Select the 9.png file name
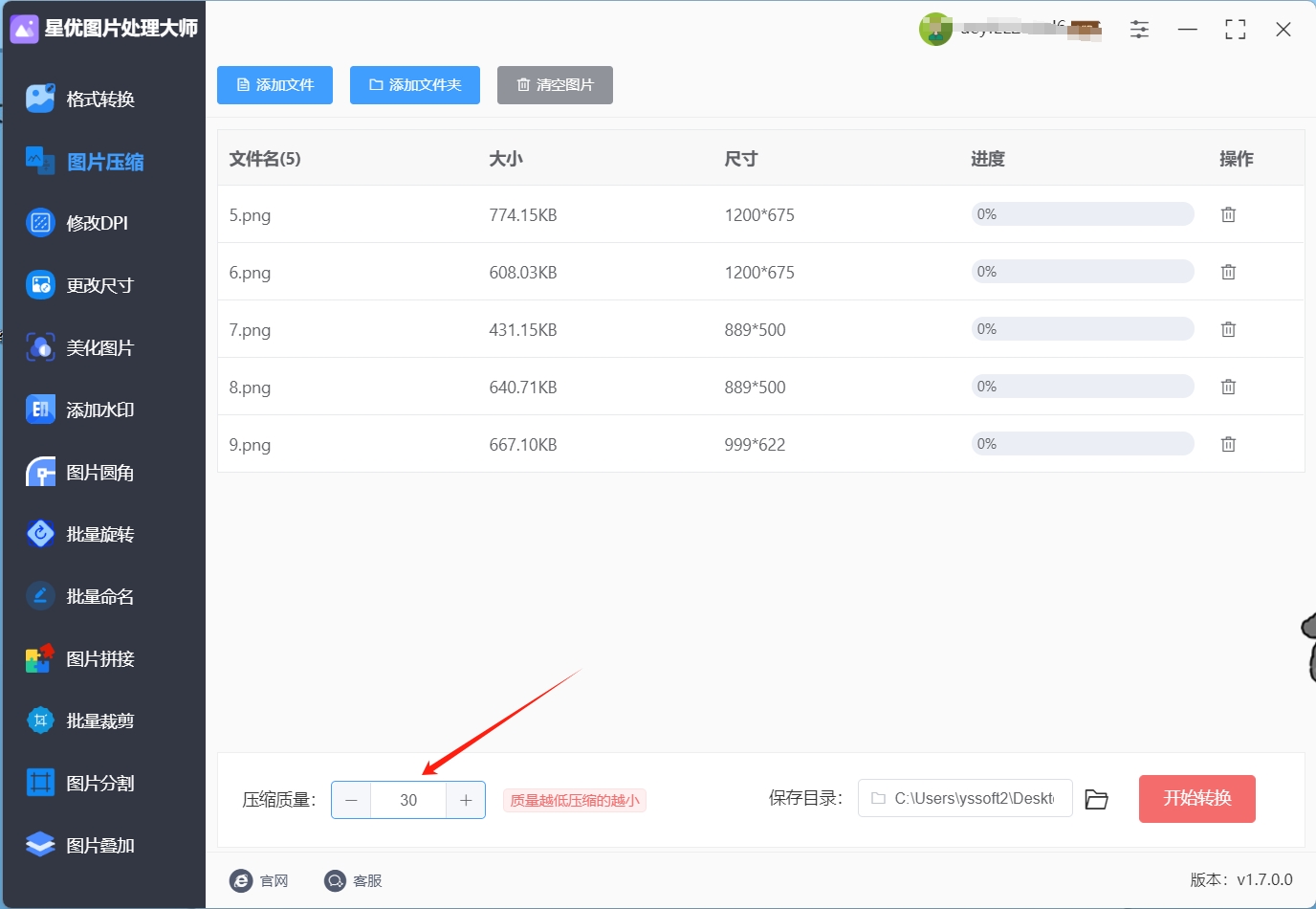1316x909 pixels. (x=250, y=445)
